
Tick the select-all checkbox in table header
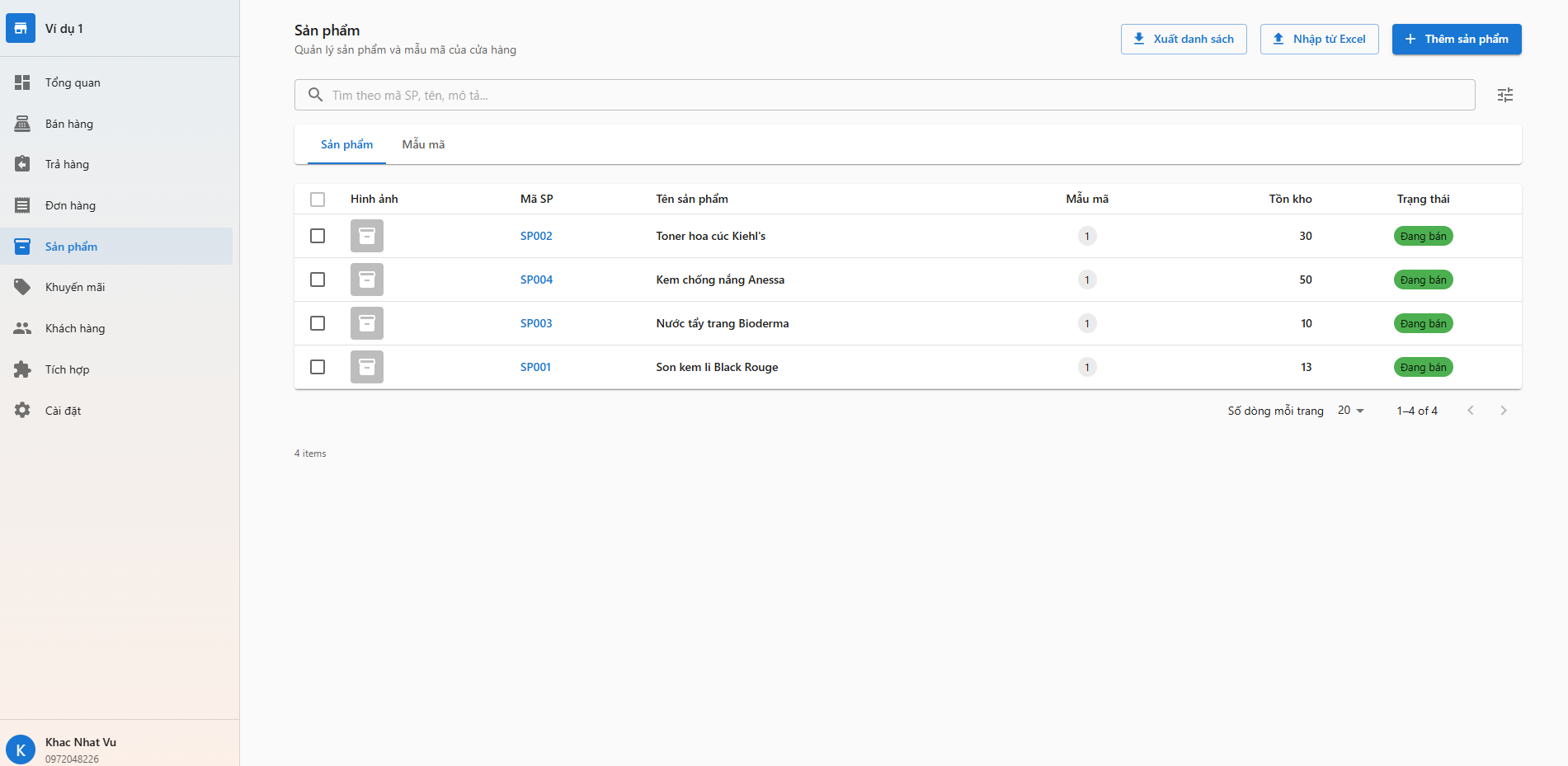click(318, 200)
